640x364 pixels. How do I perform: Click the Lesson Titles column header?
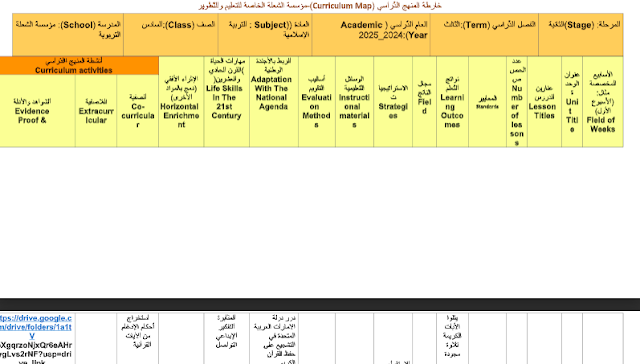(x=544, y=102)
